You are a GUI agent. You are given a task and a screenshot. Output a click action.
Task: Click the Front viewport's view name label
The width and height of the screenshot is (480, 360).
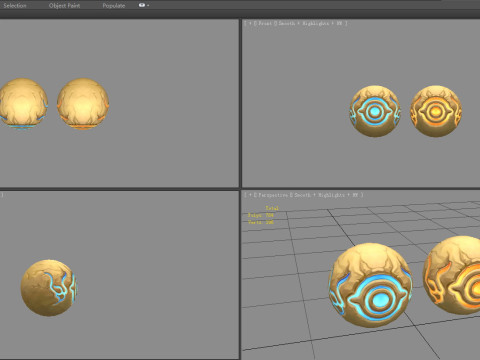point(265,23)
